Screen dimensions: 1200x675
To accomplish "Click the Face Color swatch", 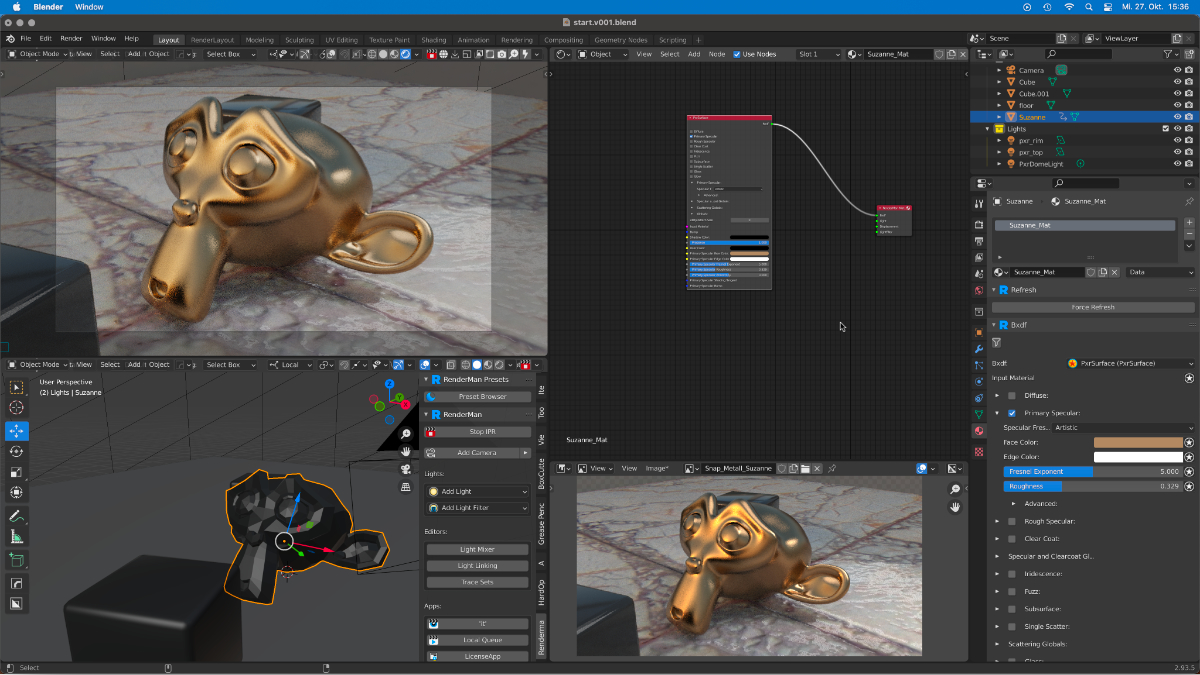I will 1137,442.
